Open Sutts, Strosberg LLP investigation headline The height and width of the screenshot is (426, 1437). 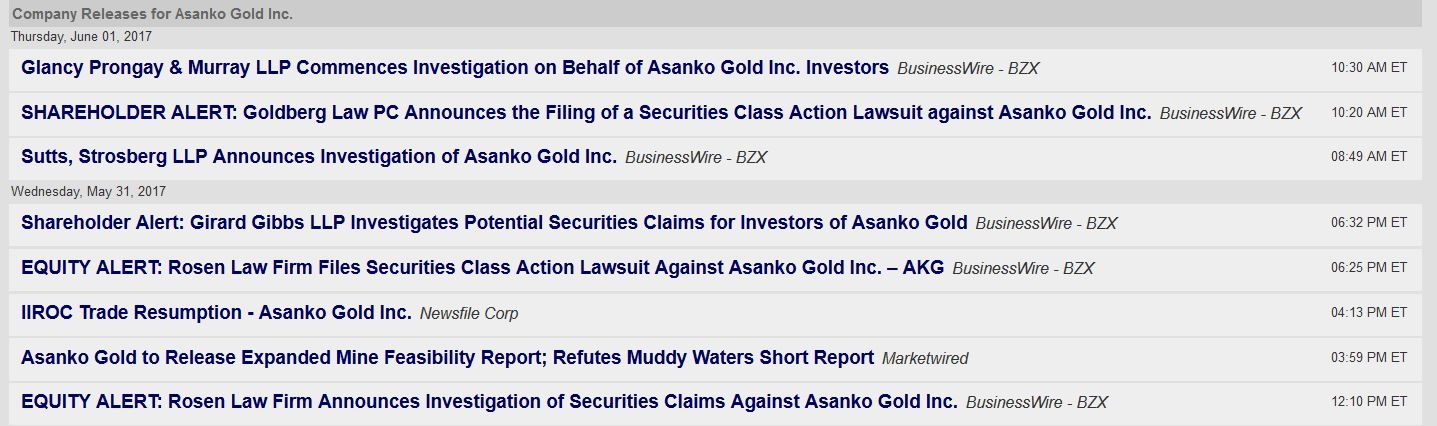point(318,157)
